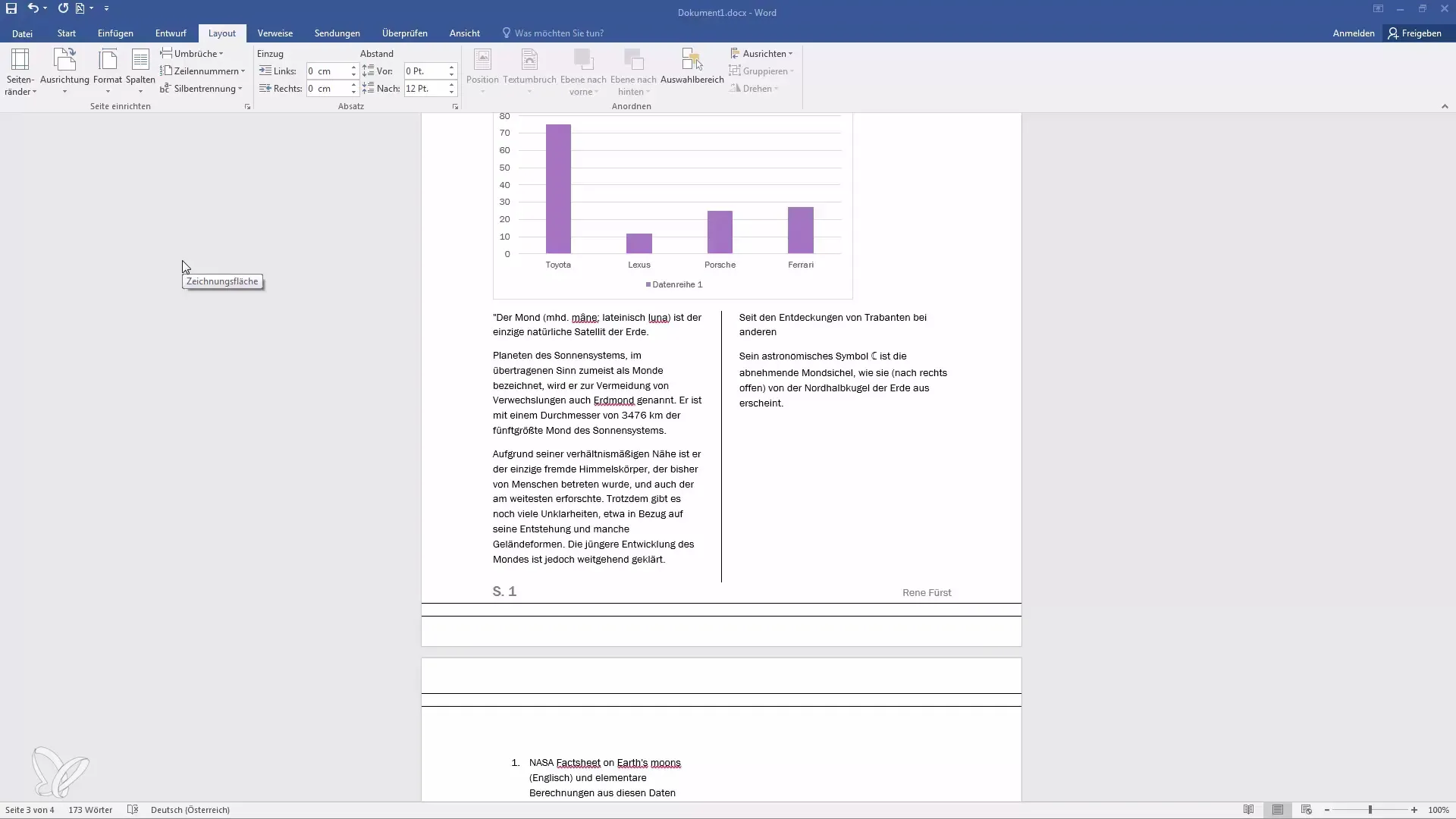The width and height of the screenshot is (1456, 819).
Task: Switch to the Start tab
Action: pyautogui.click(x=67, y=33)
